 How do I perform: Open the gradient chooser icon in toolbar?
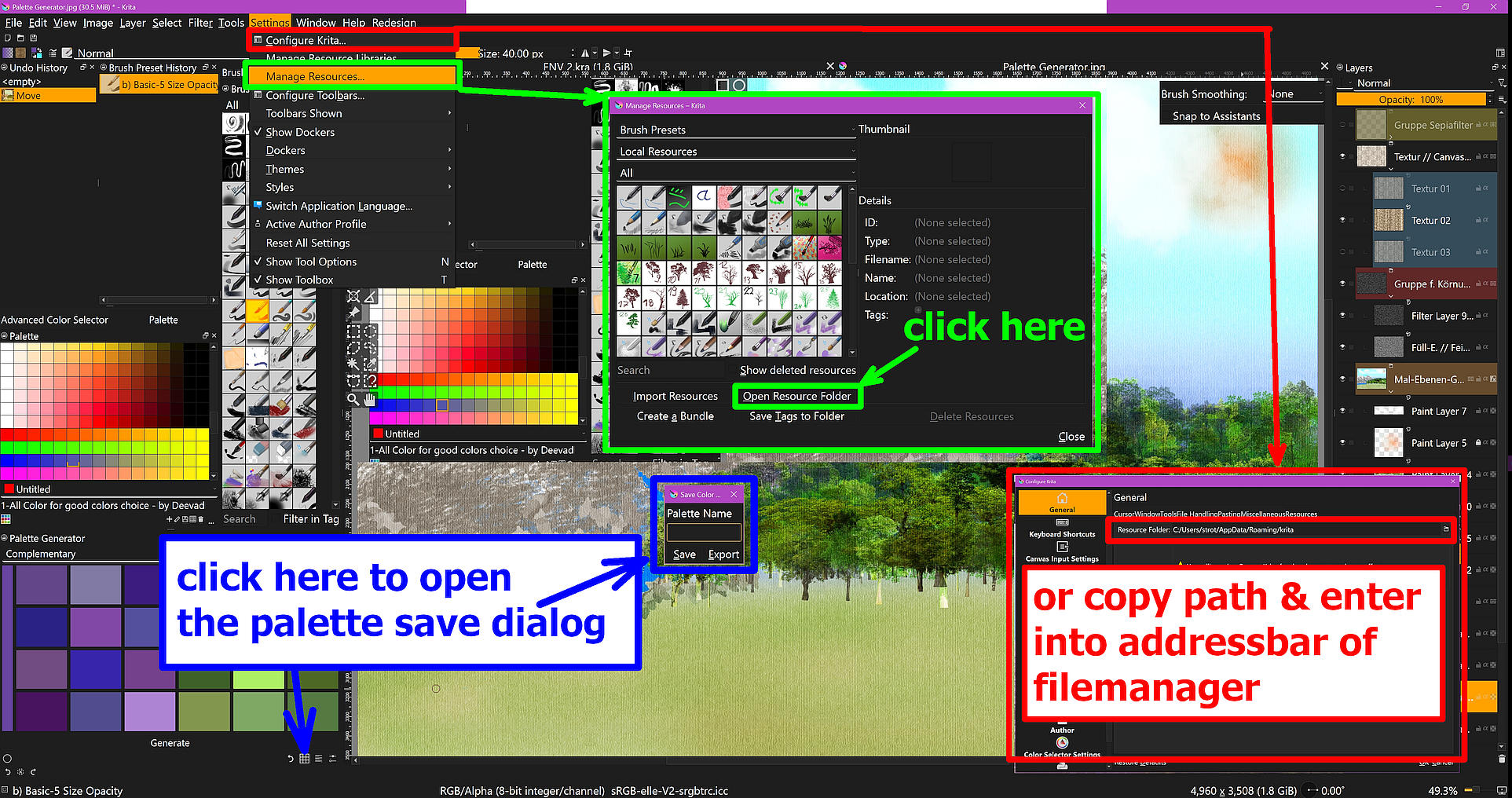tap(8, 53)
